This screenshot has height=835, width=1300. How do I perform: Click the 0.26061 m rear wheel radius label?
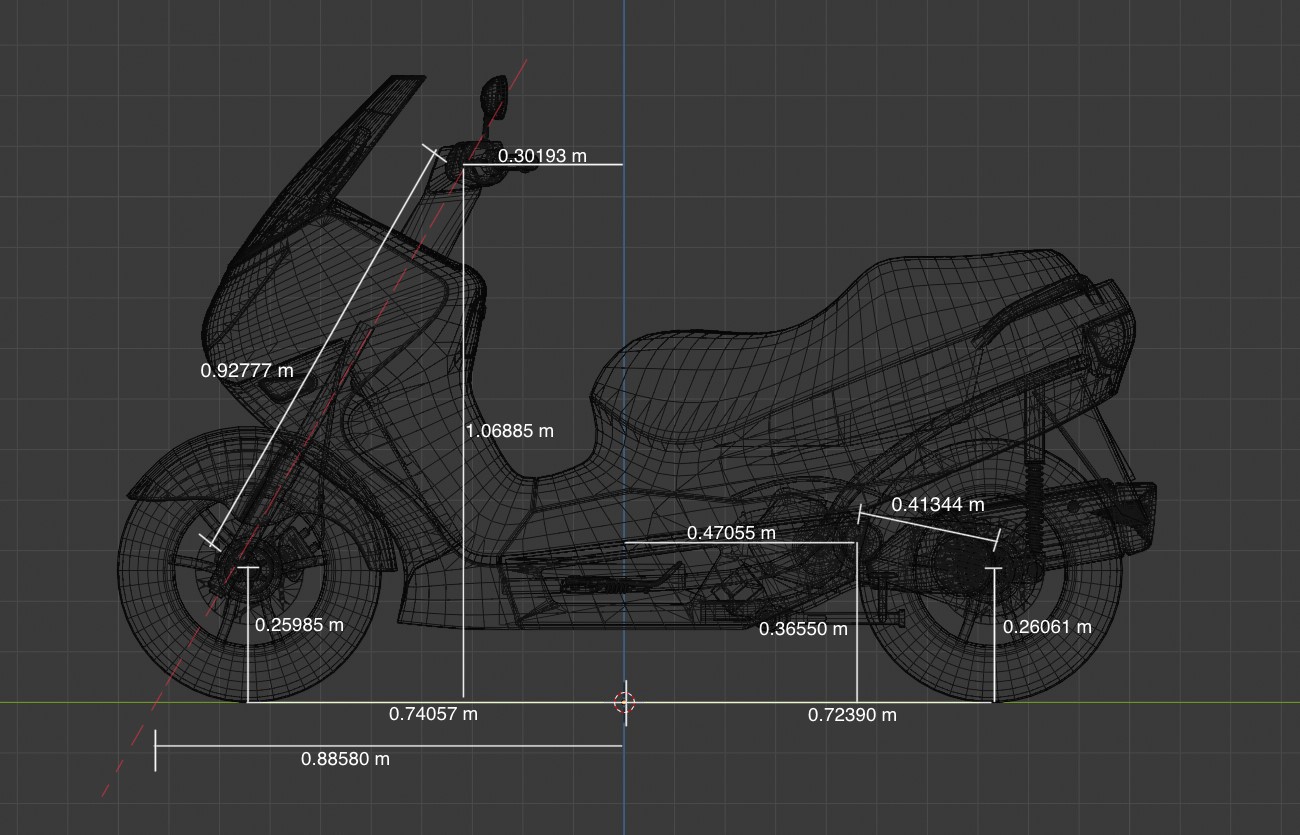[x=1047, y=627]
